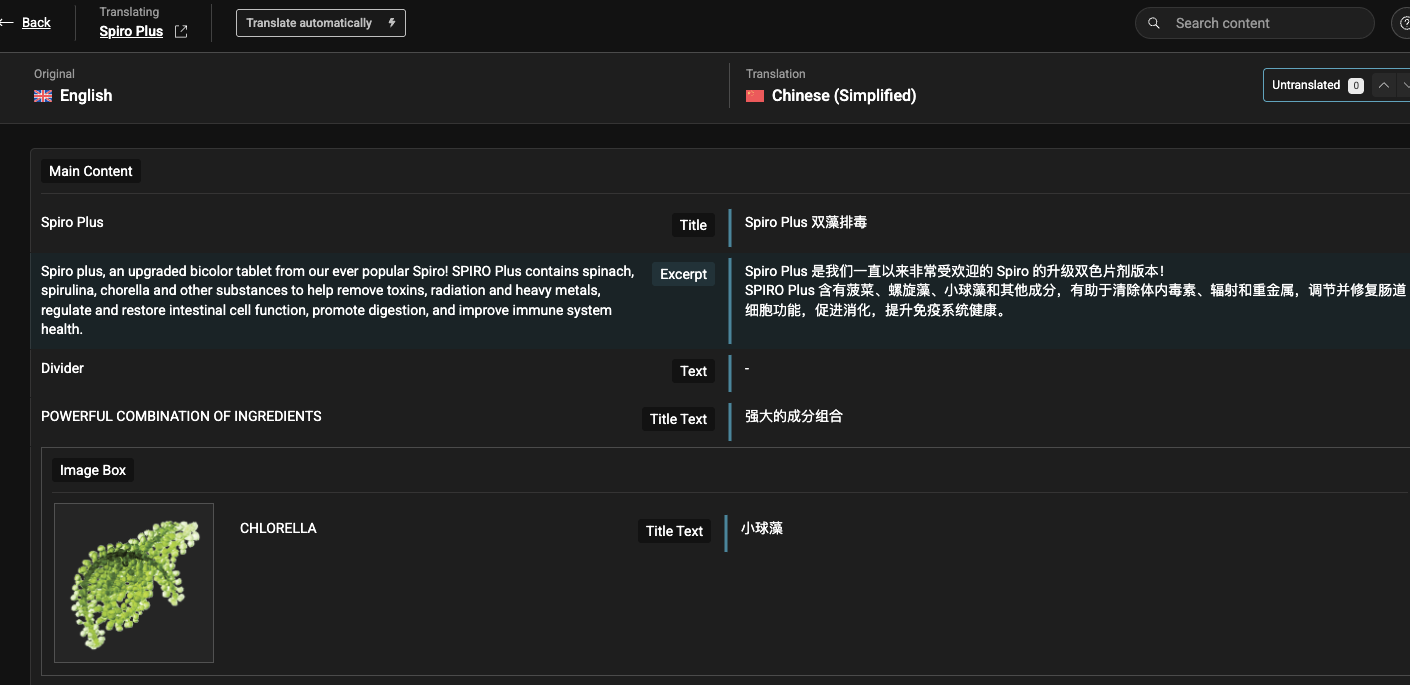The height and width of the screenshot is (685, 1410).
Task: Click the China flag icon
Action: pos(755,96)
